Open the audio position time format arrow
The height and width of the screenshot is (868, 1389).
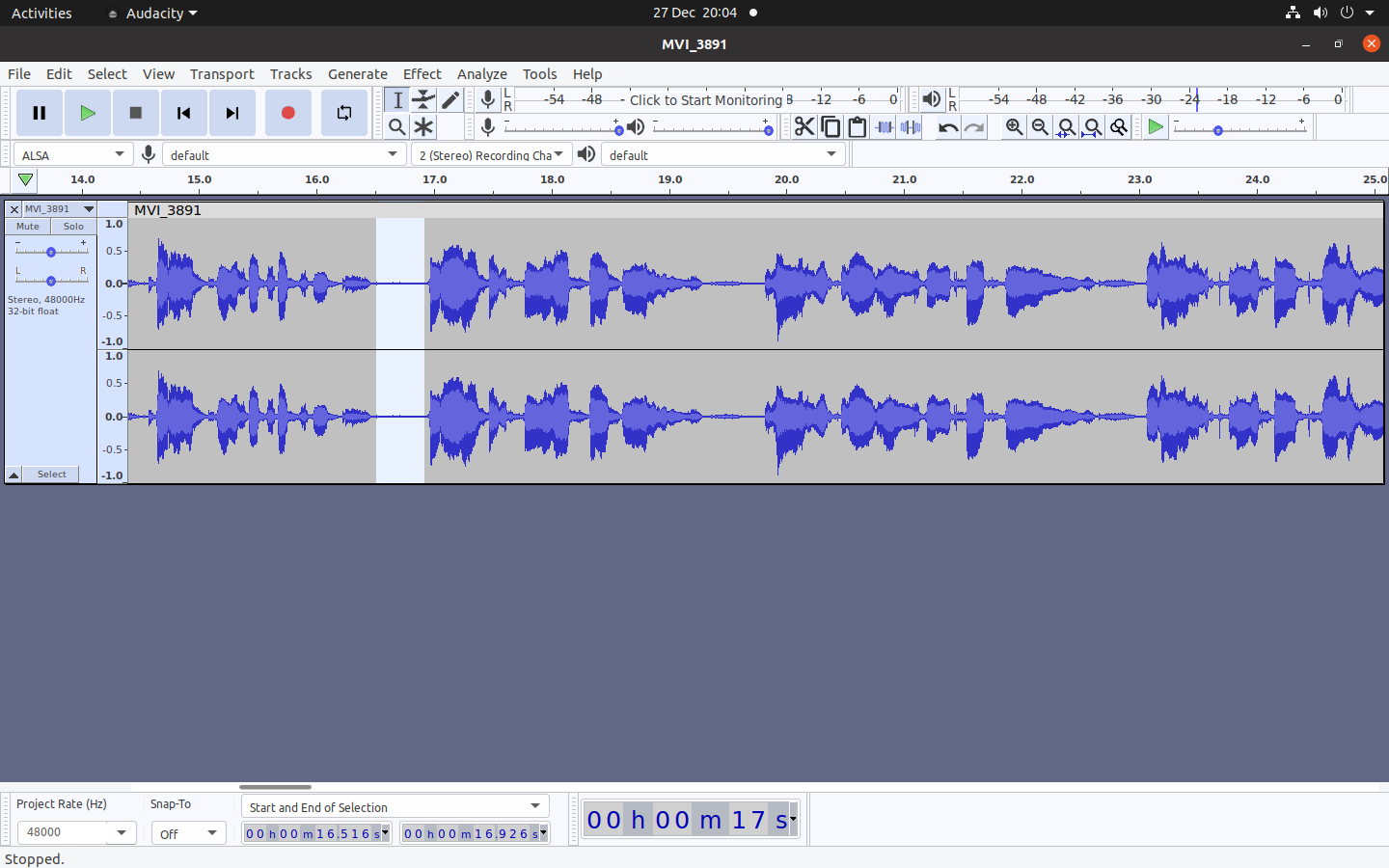tap(793, 820)
